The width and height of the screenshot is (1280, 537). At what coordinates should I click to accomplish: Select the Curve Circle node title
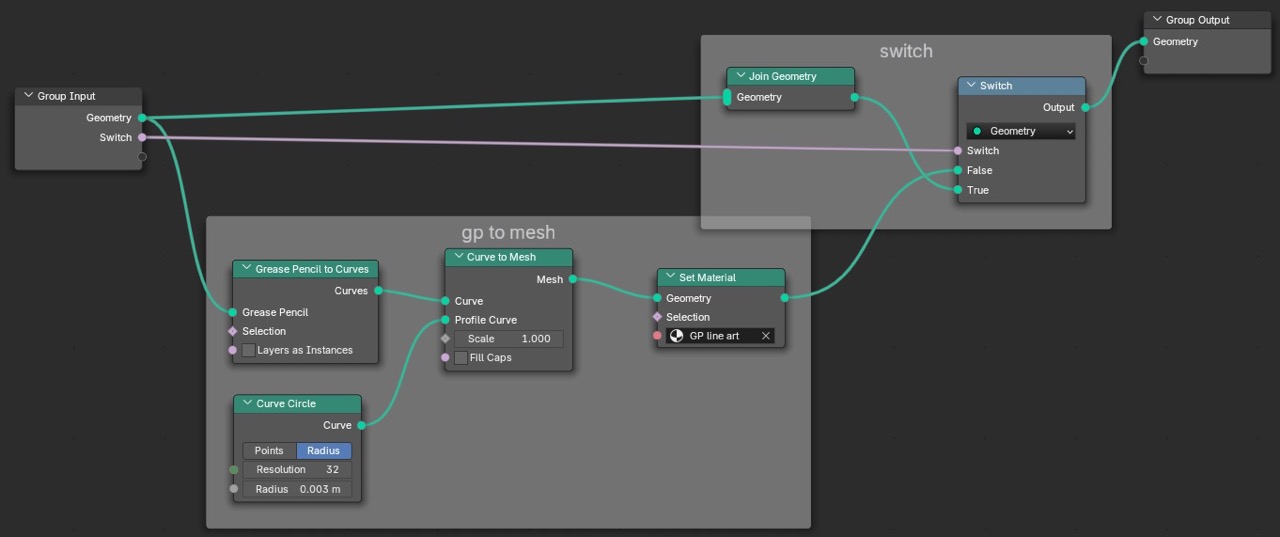point(286,404)
